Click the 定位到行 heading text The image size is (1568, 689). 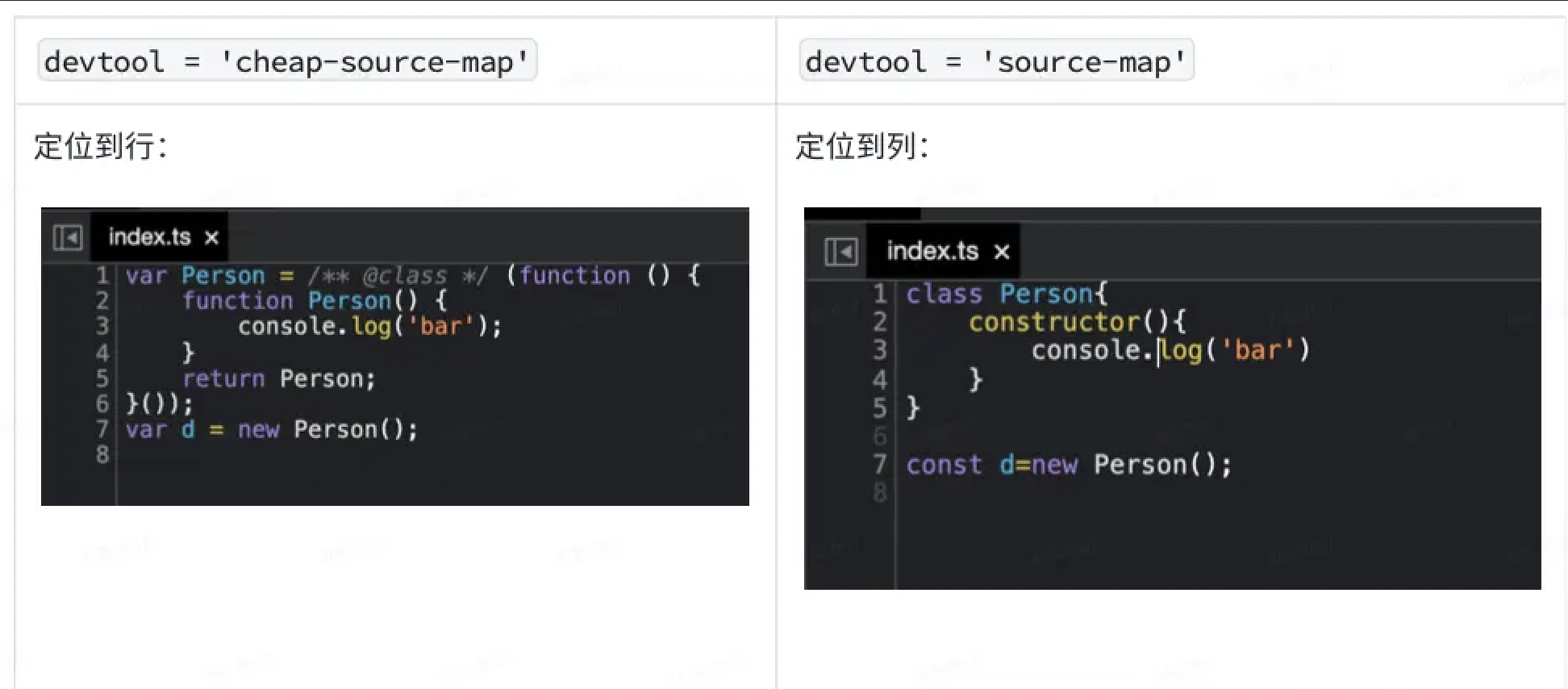(100, 147)
